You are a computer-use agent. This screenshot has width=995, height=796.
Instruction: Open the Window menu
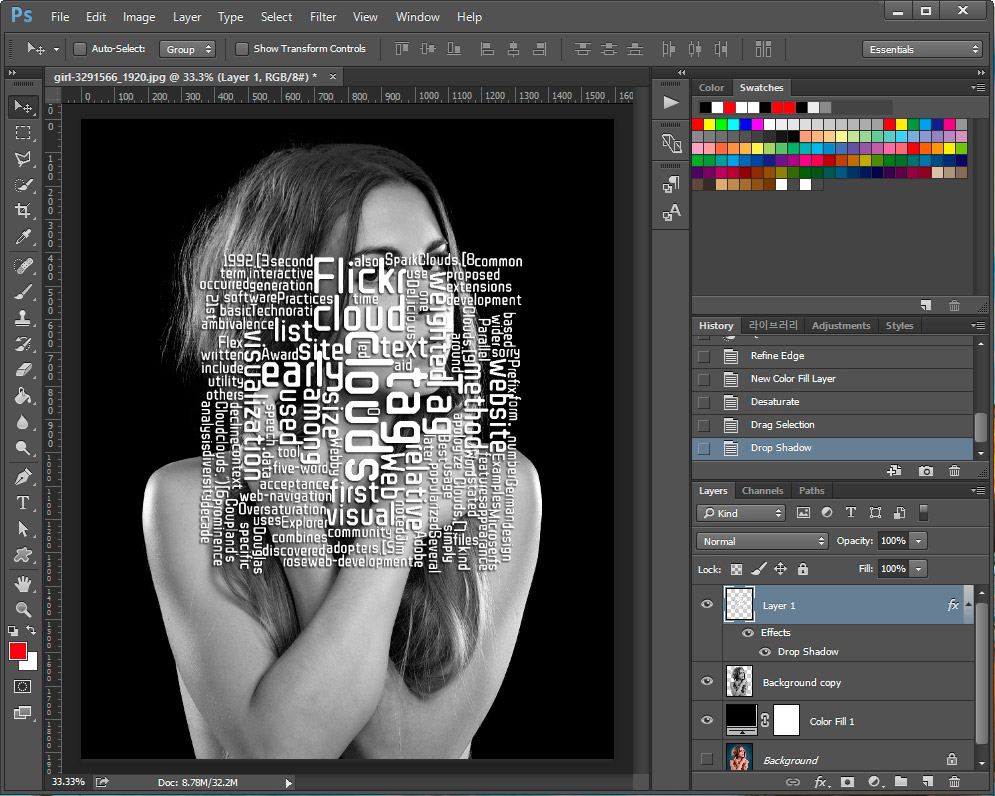(x=418, y=17)
